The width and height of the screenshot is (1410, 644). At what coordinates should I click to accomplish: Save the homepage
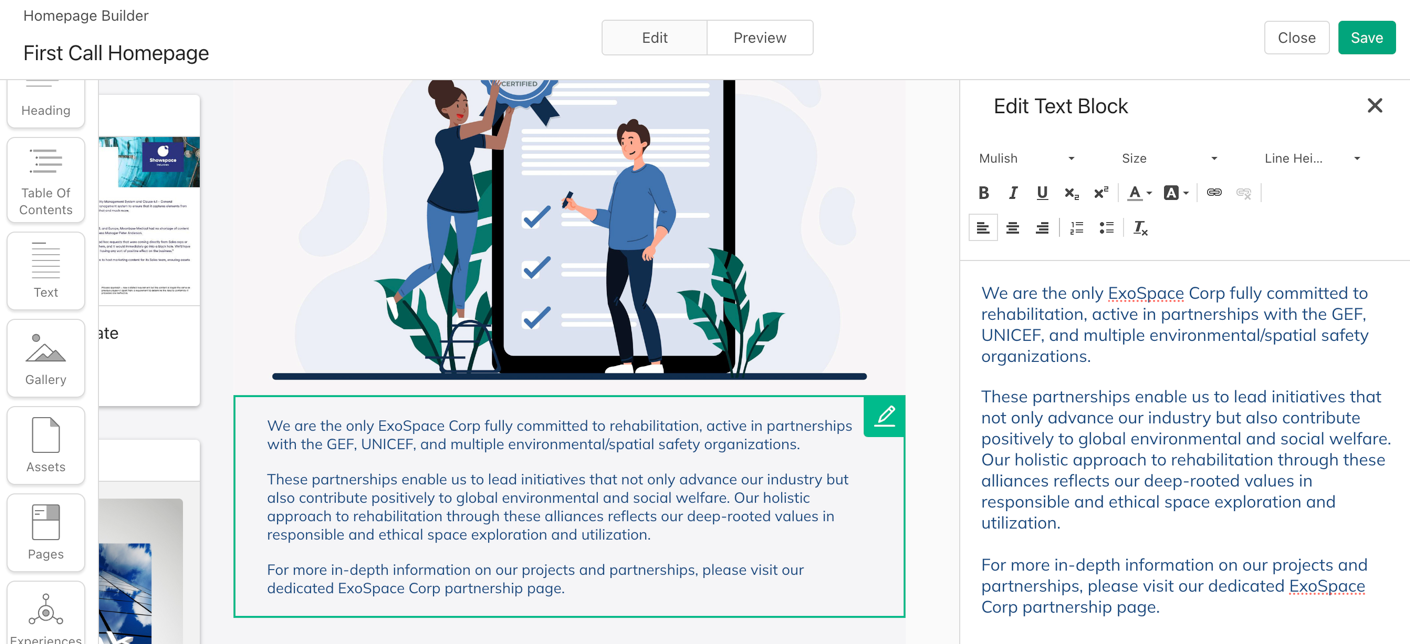[x=1367, y=38]
